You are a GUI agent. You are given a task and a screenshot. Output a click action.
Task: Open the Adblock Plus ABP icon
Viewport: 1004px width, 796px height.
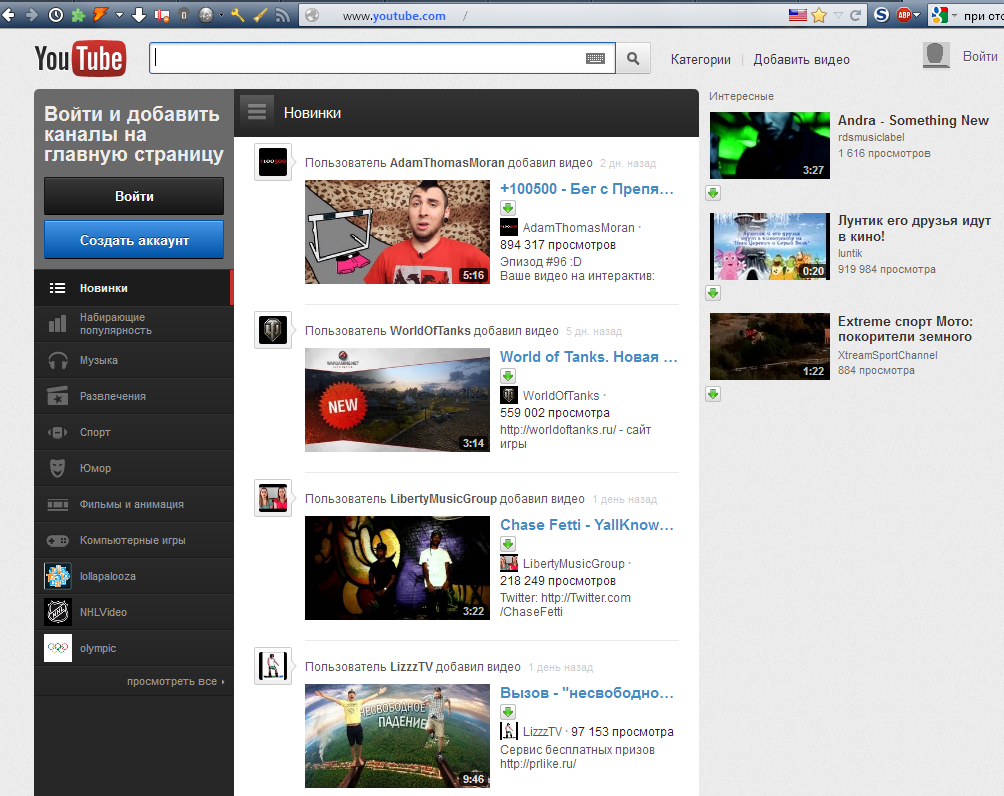pos(903,15)
